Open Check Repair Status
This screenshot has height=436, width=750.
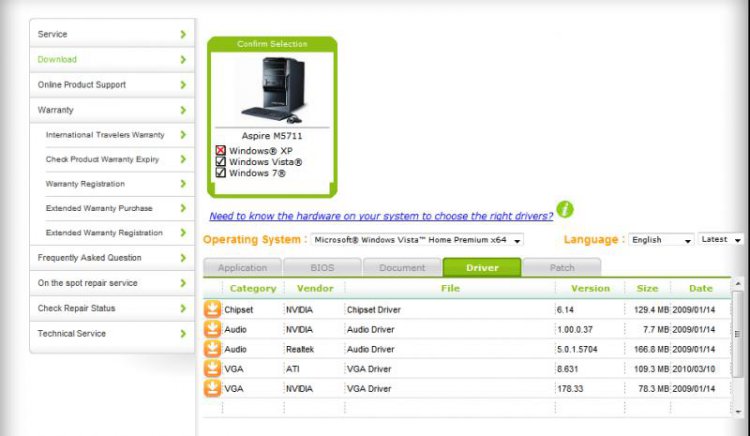coord(112,308)
